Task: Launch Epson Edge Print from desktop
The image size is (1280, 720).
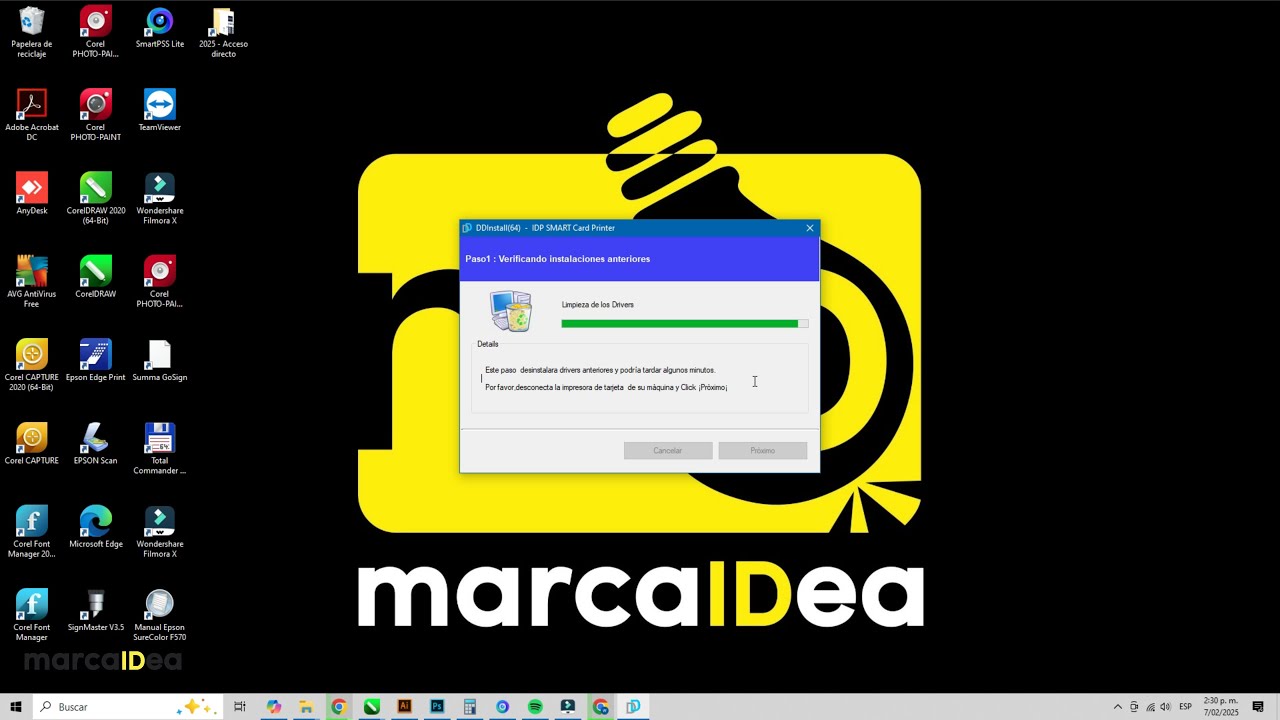Action: (x=96, y=360)
